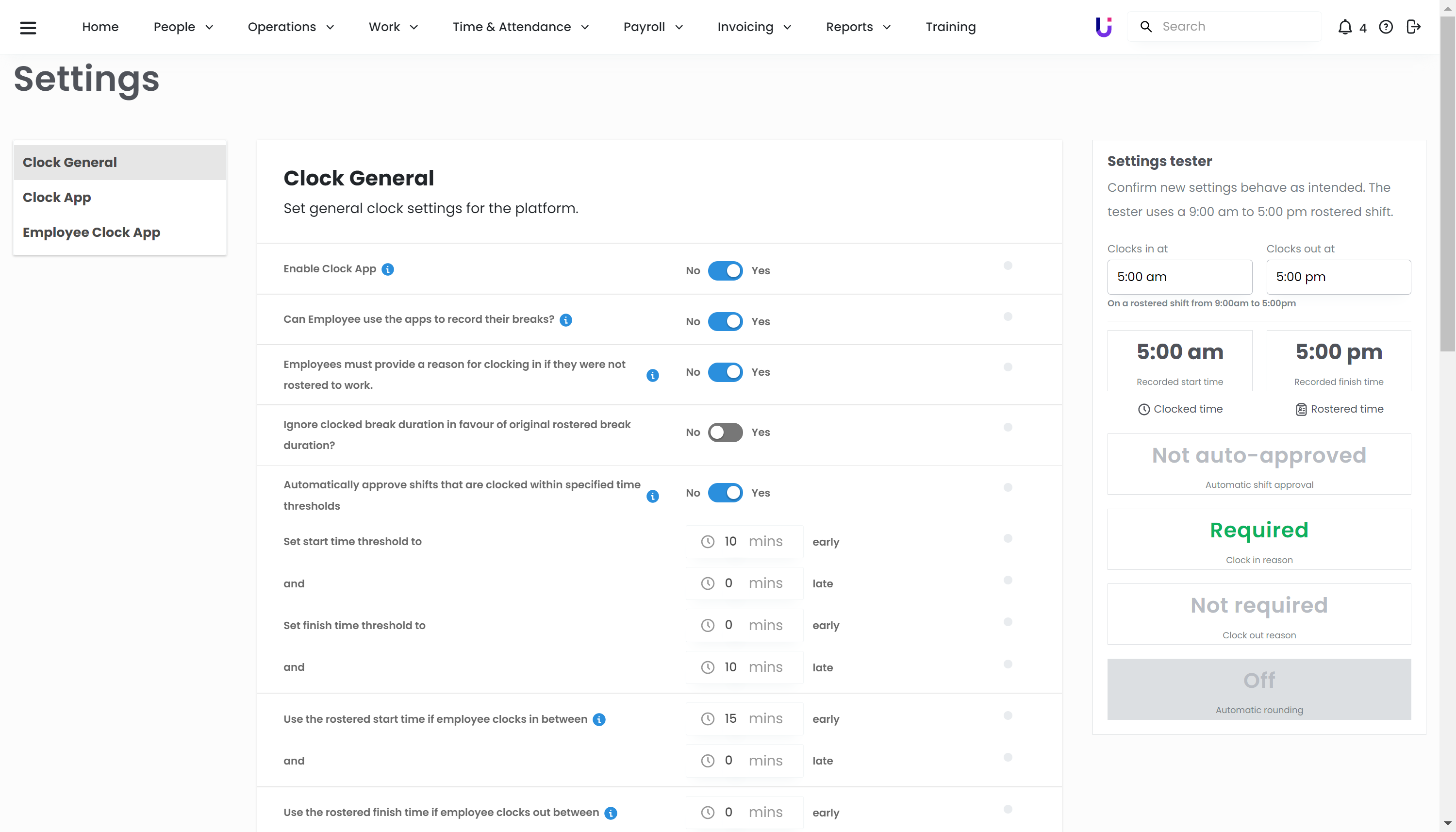
Task: Click info icon for rostered start time setting
Action: pos(598,719)
